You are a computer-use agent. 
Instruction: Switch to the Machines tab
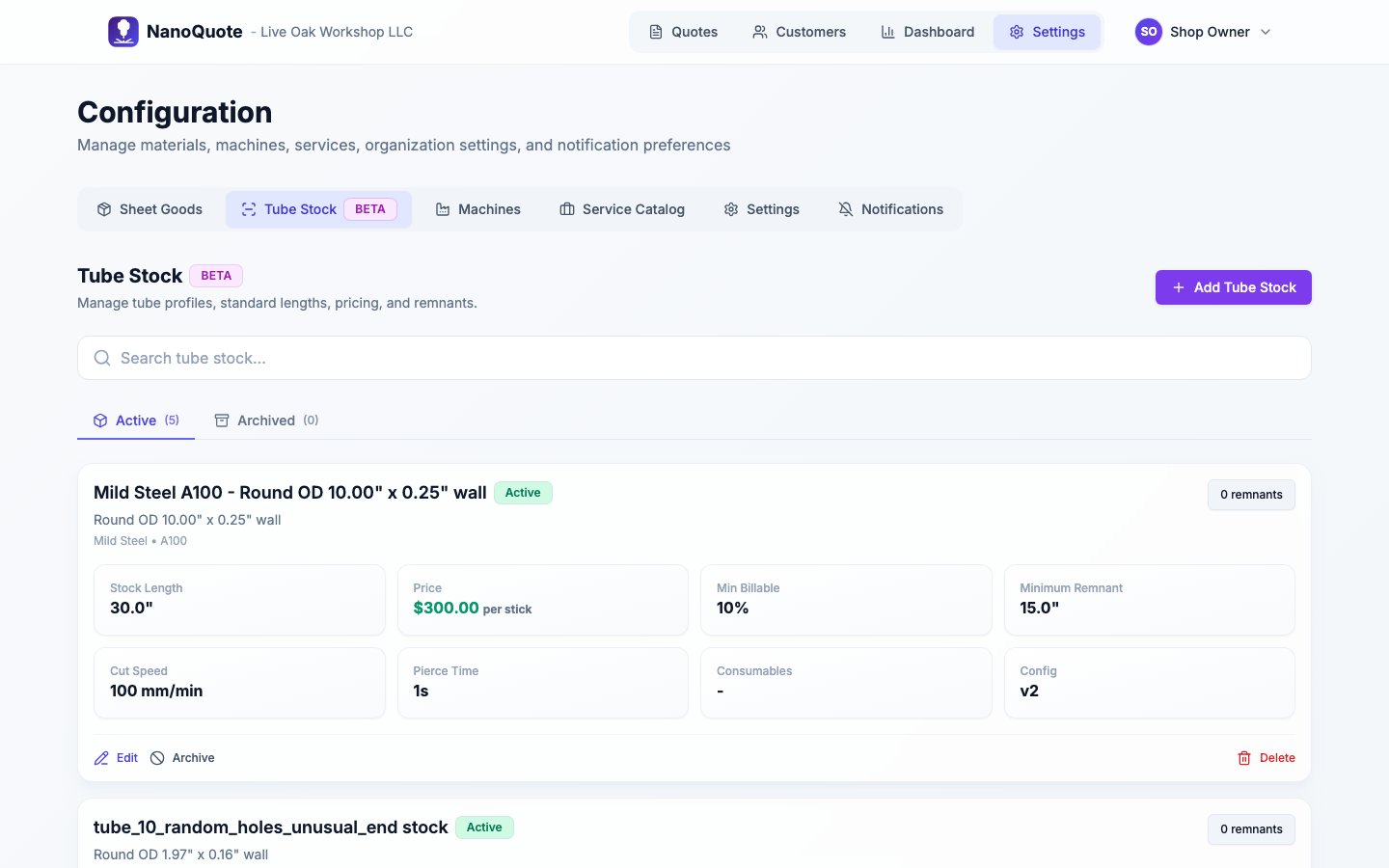pos(477,209)
